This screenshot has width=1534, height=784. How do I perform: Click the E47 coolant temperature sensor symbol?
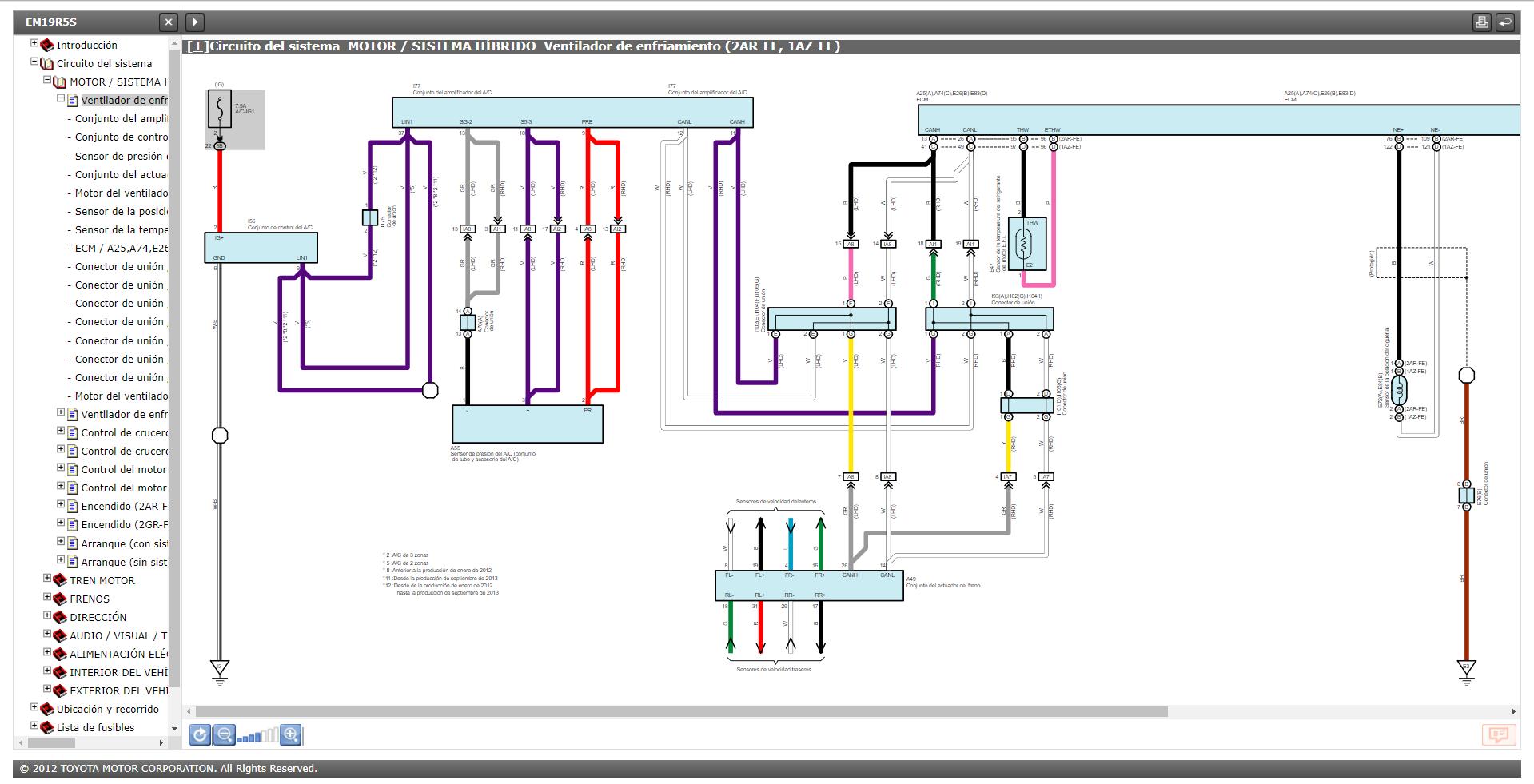[x=1027, y=243]
